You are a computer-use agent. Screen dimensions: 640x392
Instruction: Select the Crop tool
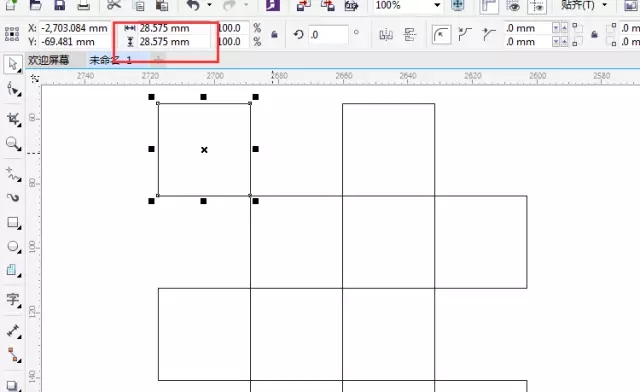(13, 119)
